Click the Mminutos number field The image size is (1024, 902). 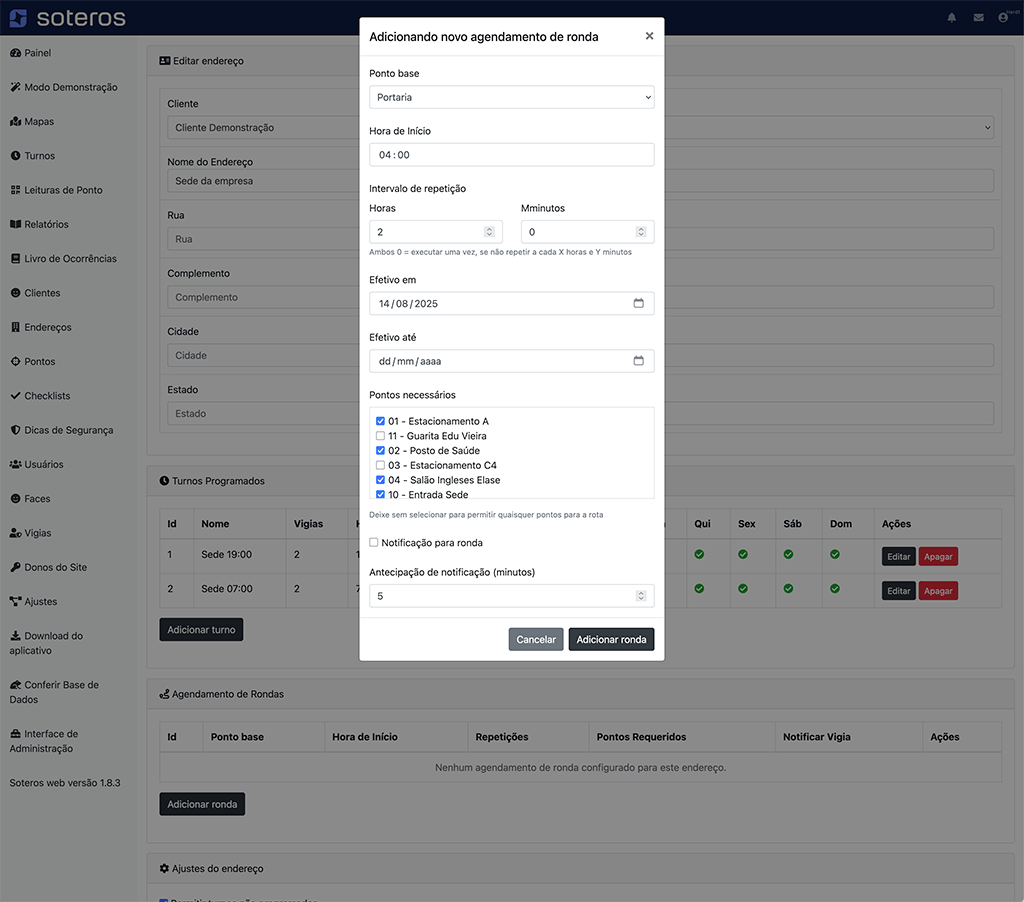pos(580,232)
